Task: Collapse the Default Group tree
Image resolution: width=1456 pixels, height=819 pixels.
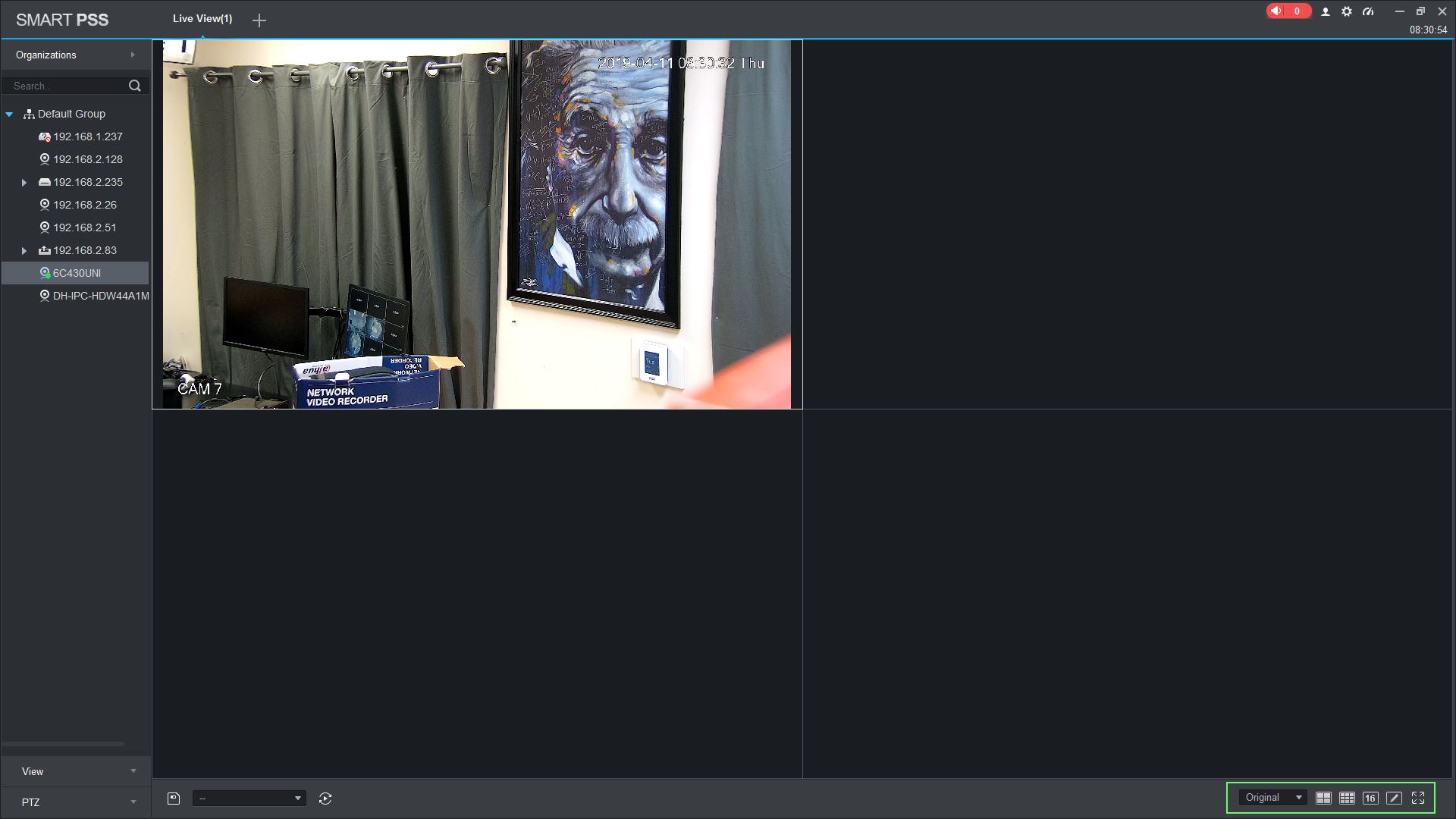Action: [9, 115]
